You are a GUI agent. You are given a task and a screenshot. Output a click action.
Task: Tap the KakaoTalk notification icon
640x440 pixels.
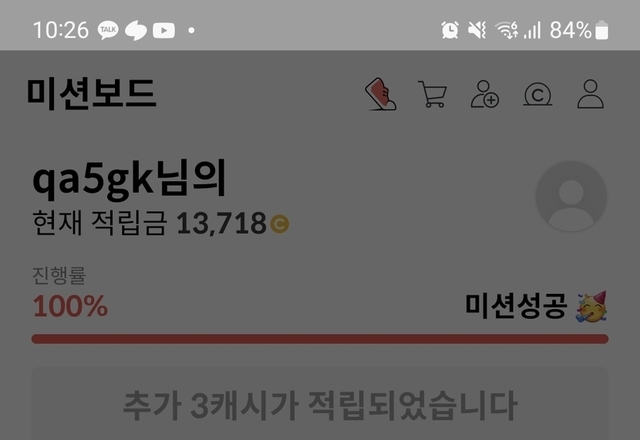coord(108,30)
